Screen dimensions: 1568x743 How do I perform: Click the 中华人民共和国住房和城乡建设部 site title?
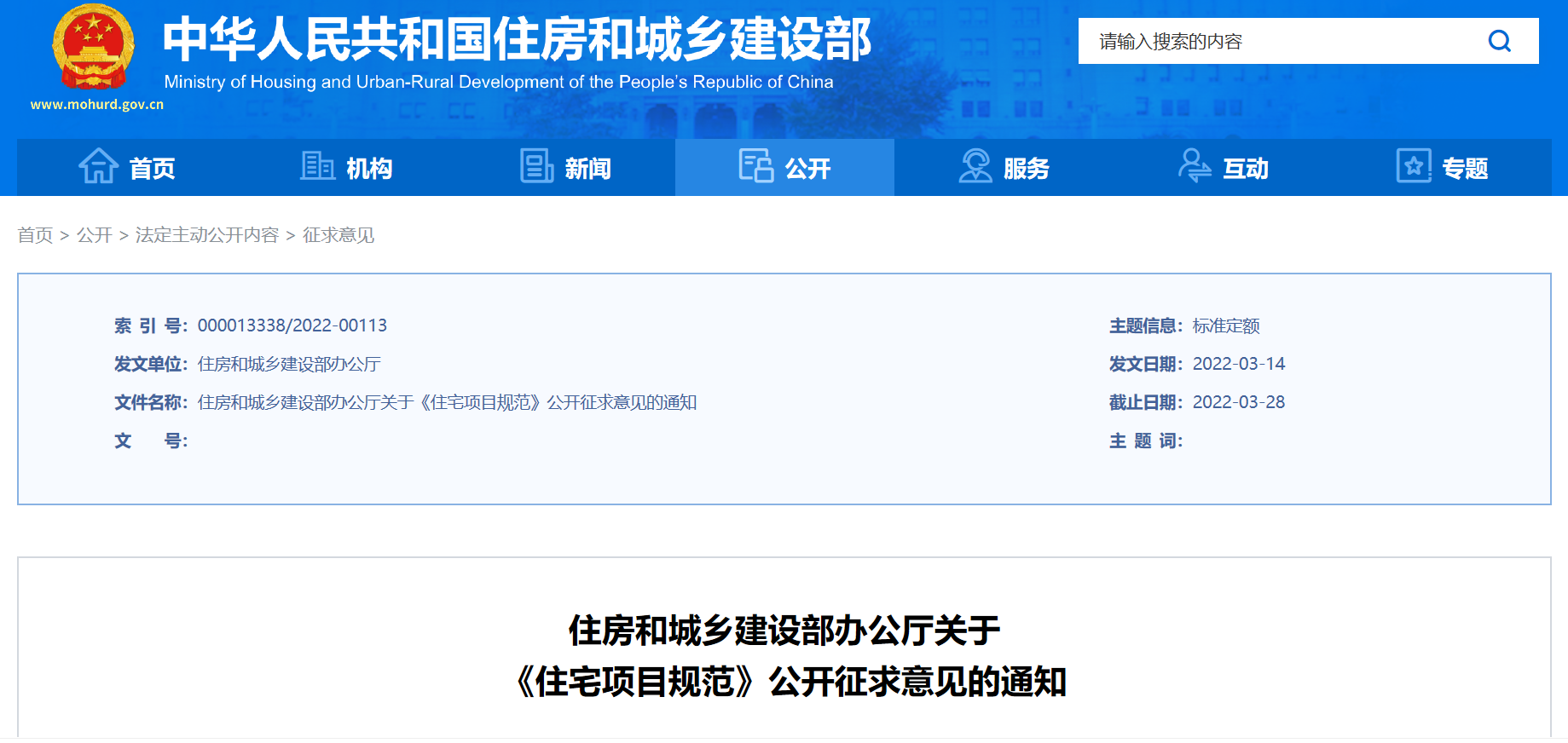518,39
